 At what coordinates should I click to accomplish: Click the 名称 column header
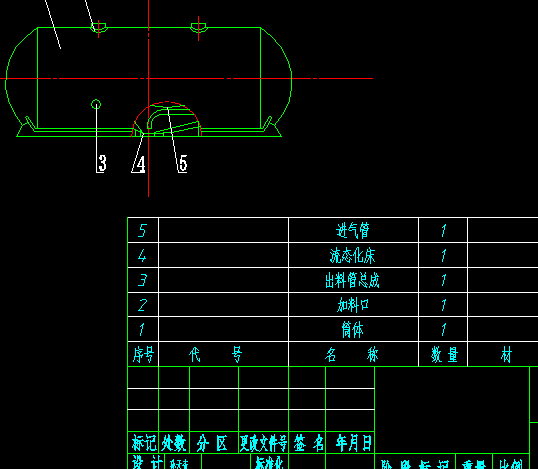pos(352,354)
